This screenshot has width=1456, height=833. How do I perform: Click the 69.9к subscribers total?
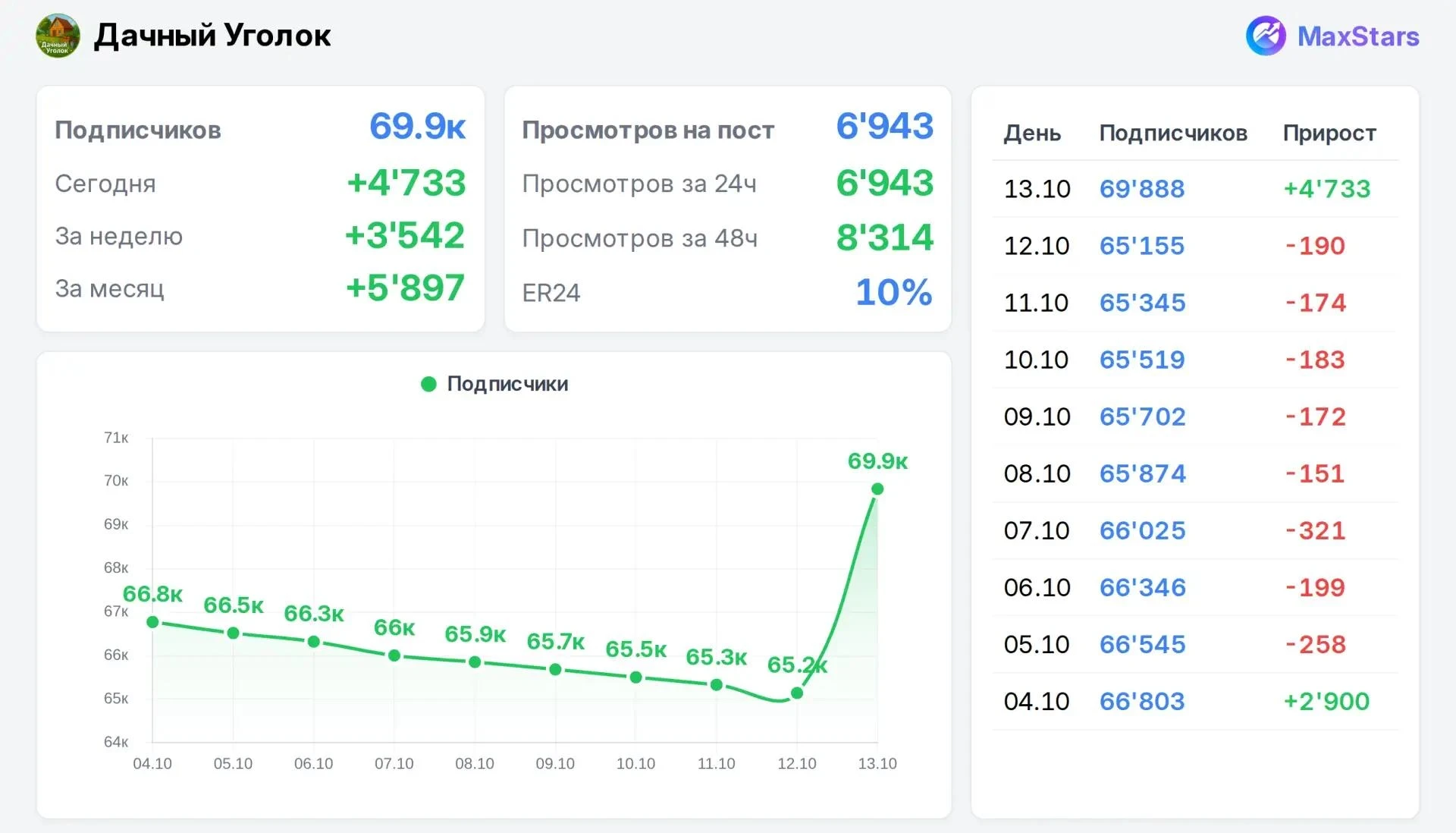coord(417,126)
